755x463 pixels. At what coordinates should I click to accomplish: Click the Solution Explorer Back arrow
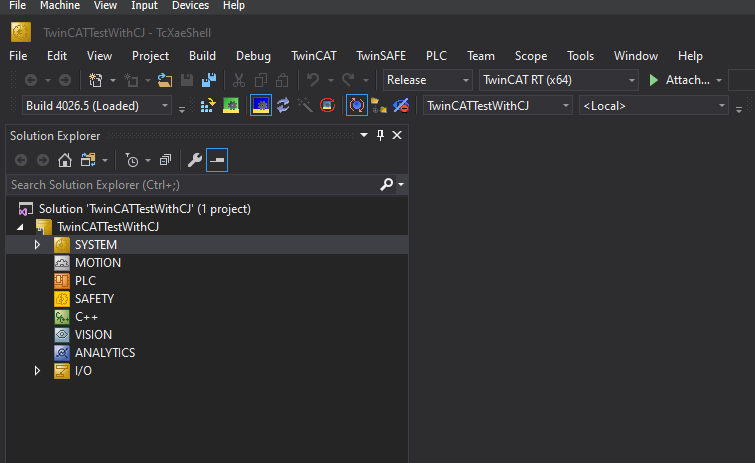point(21,160)
